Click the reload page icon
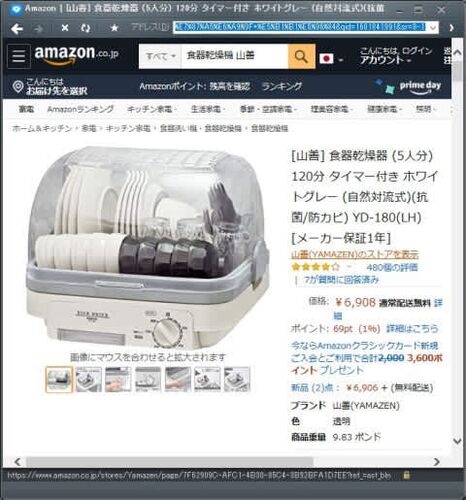 86,28
